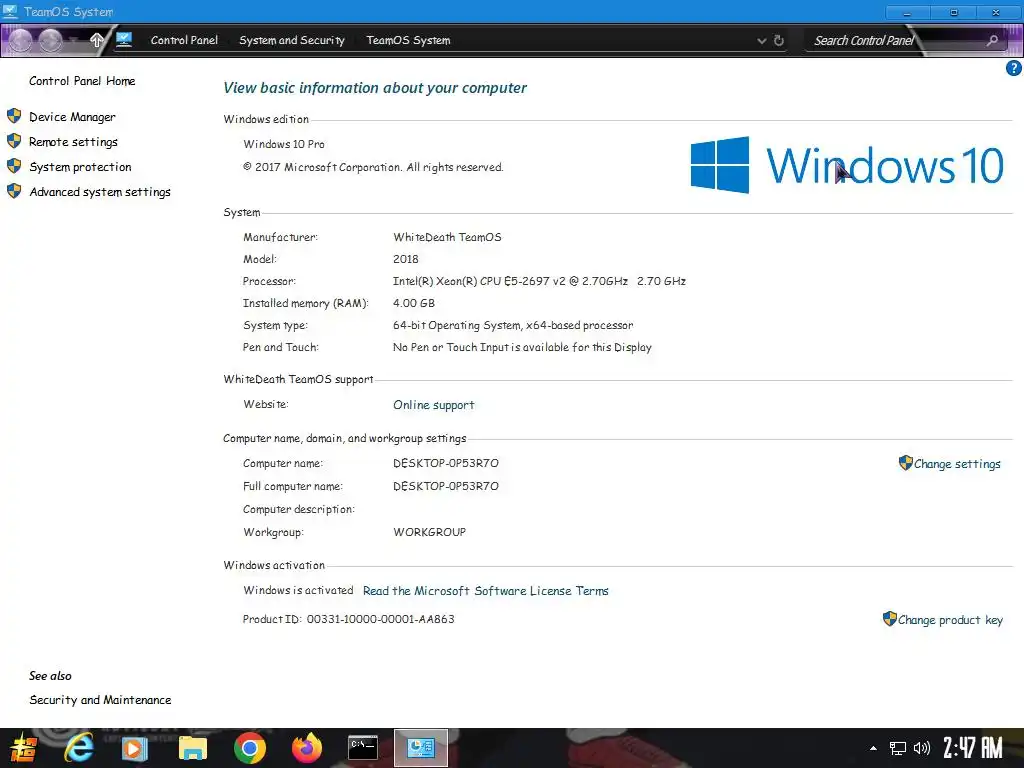Click the refresh icon in address bar
This screenshot has height=768, width=1024.
(x=778, y=40)
